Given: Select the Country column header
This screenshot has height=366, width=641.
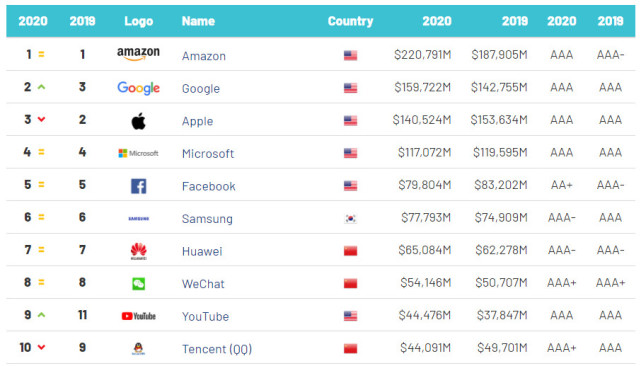Looking at the screenshot, I should [350, 21].
